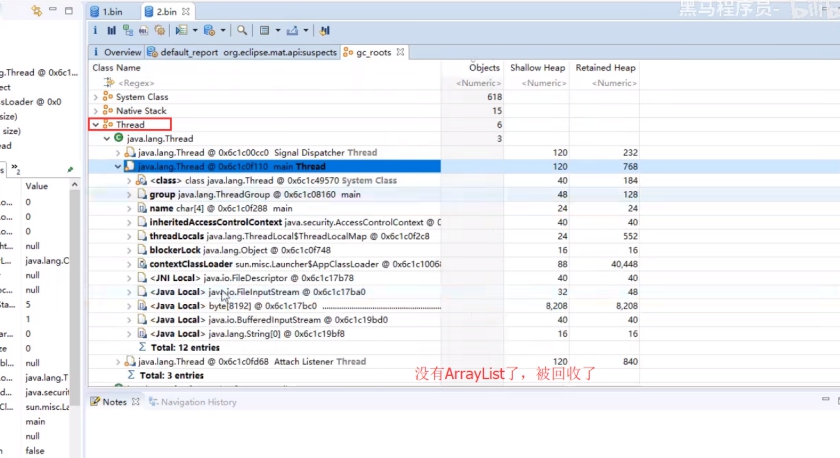The width and height of the screenshot is (840, 458).
Task: Open the Dominator Tree toolbar icon
Action: coord(128,31)
